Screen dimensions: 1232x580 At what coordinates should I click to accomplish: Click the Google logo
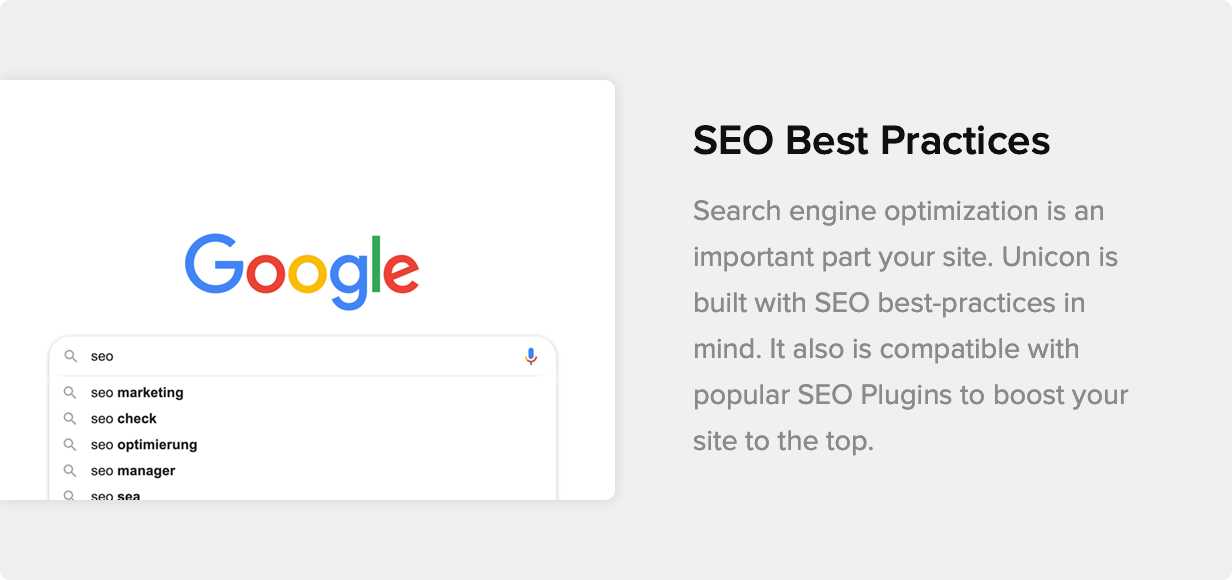(x=302, y=270)
